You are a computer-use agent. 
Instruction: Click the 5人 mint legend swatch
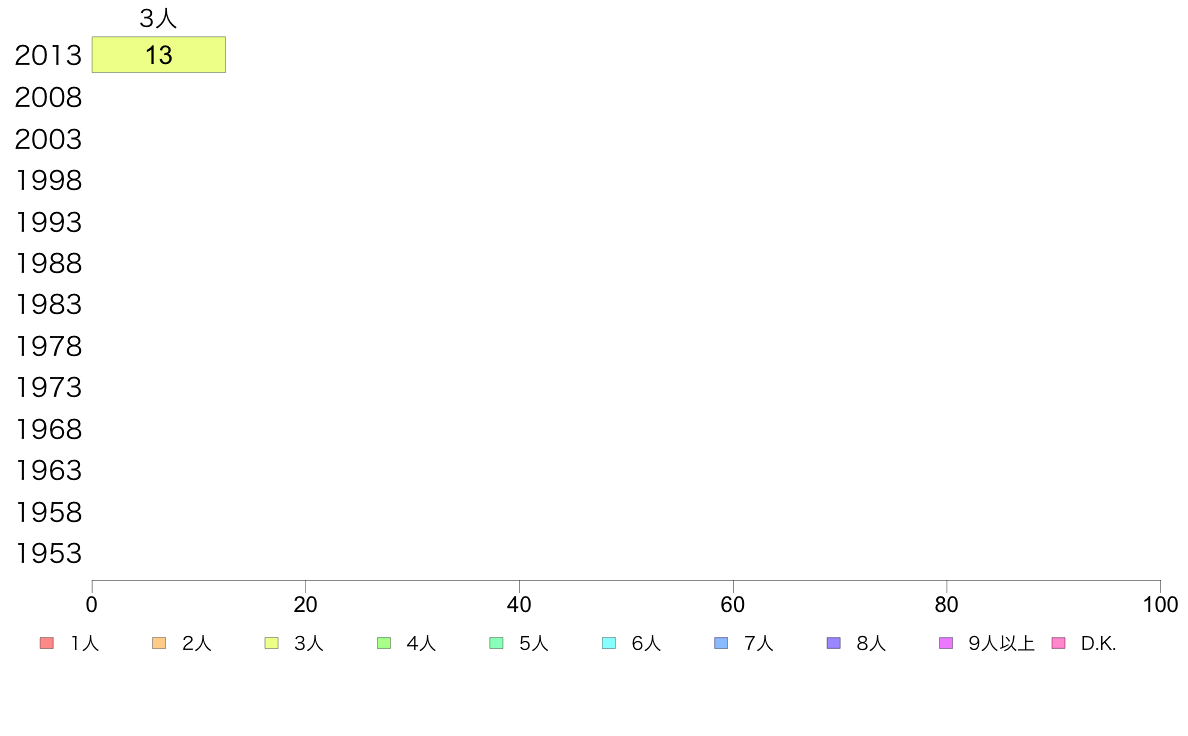496,644
